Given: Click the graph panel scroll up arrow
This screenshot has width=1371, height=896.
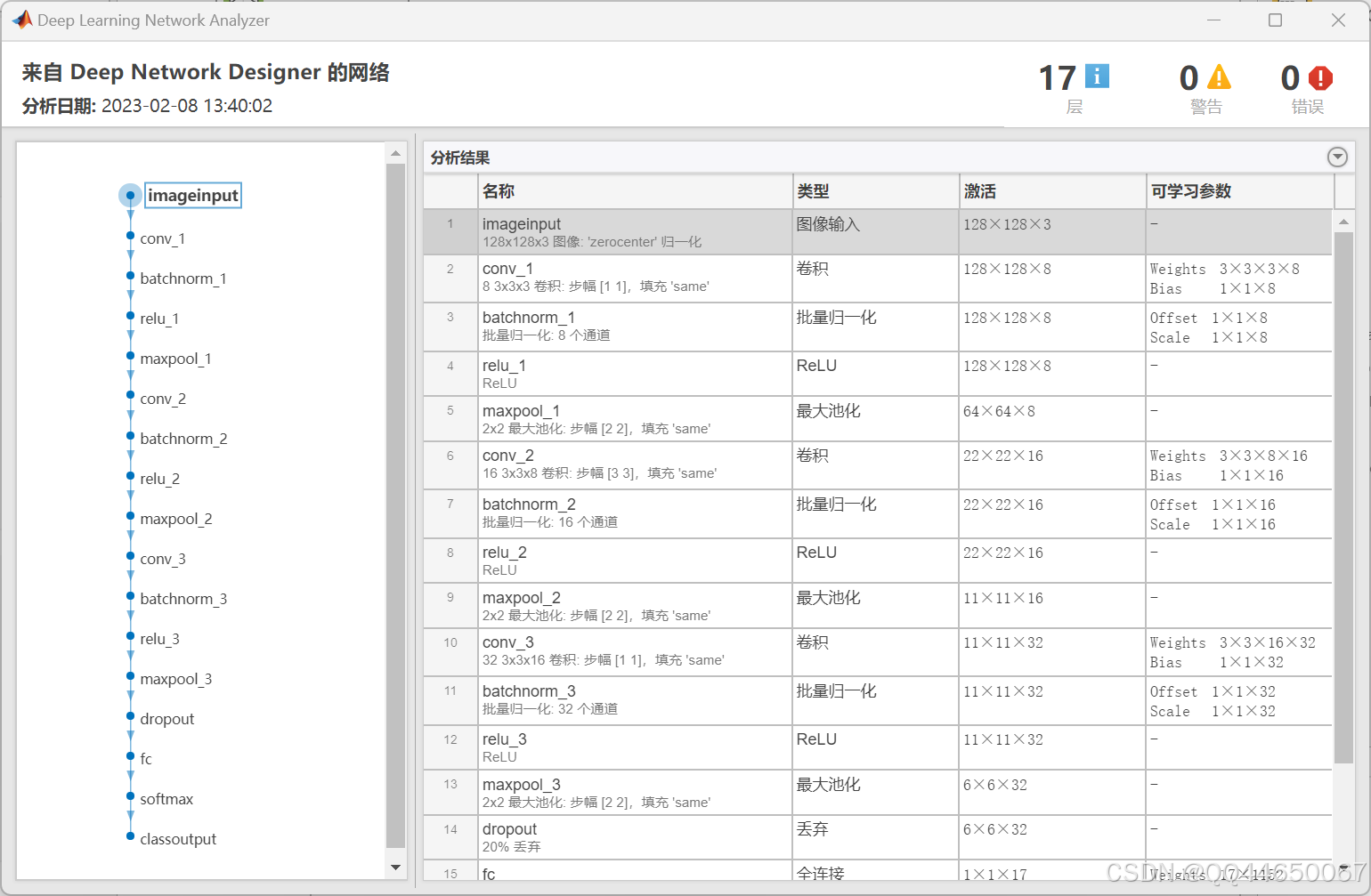Looking at the screenshot, I should [x=396, y=154].
